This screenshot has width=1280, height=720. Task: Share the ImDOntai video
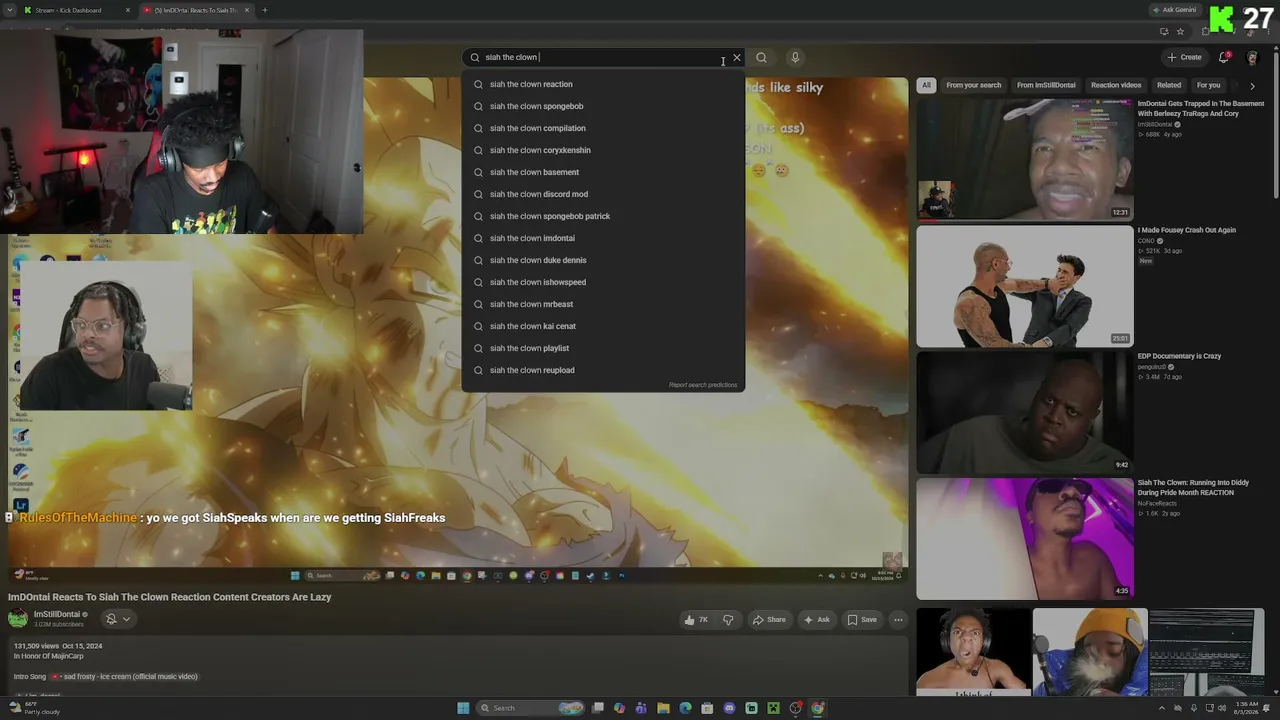[x=769, y=620]
